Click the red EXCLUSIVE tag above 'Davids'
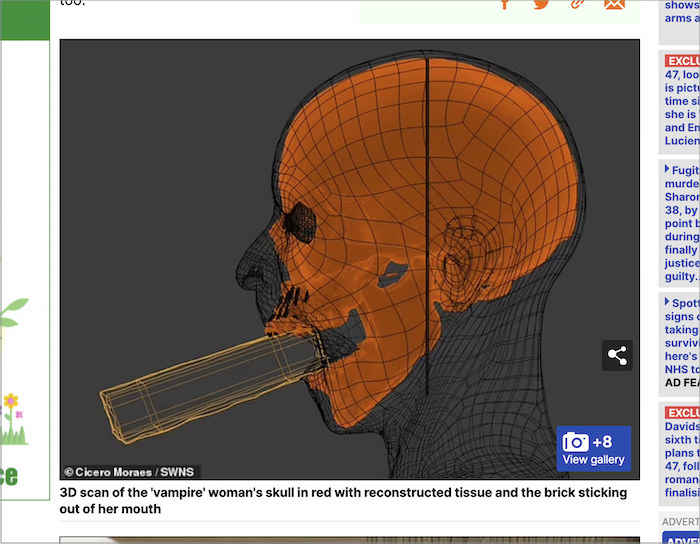700x544 pixels. (x=683, y=413)
